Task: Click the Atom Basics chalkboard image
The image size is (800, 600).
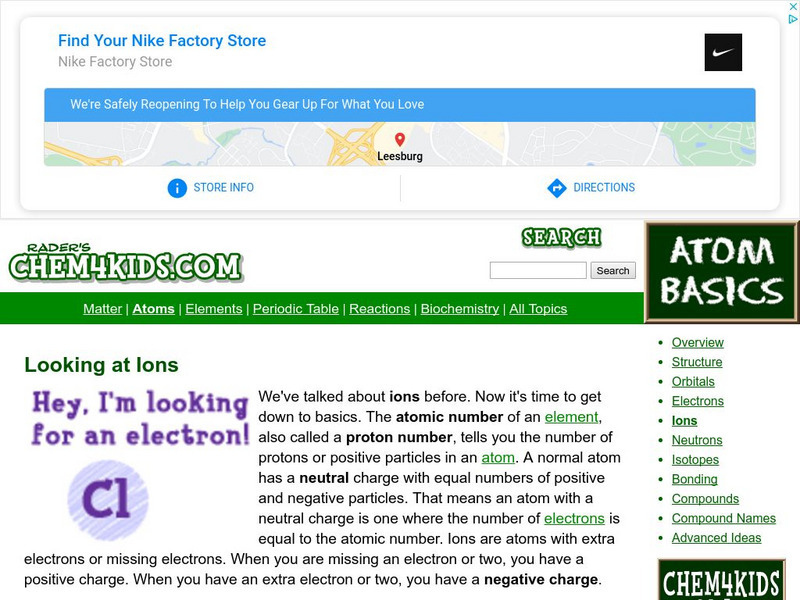Action: (721, 271)
